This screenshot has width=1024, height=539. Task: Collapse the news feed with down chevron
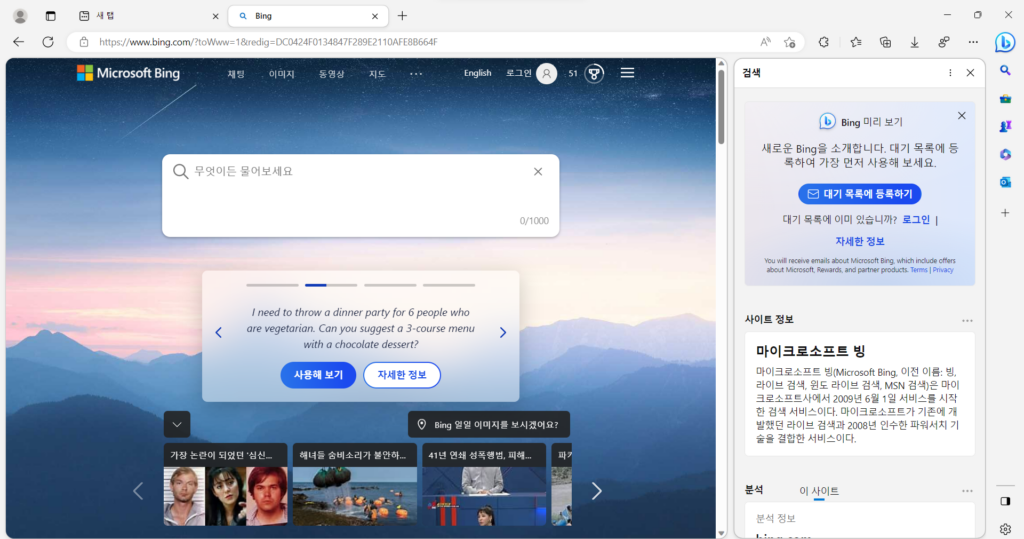pyautogui.click(x=177, y=425)
